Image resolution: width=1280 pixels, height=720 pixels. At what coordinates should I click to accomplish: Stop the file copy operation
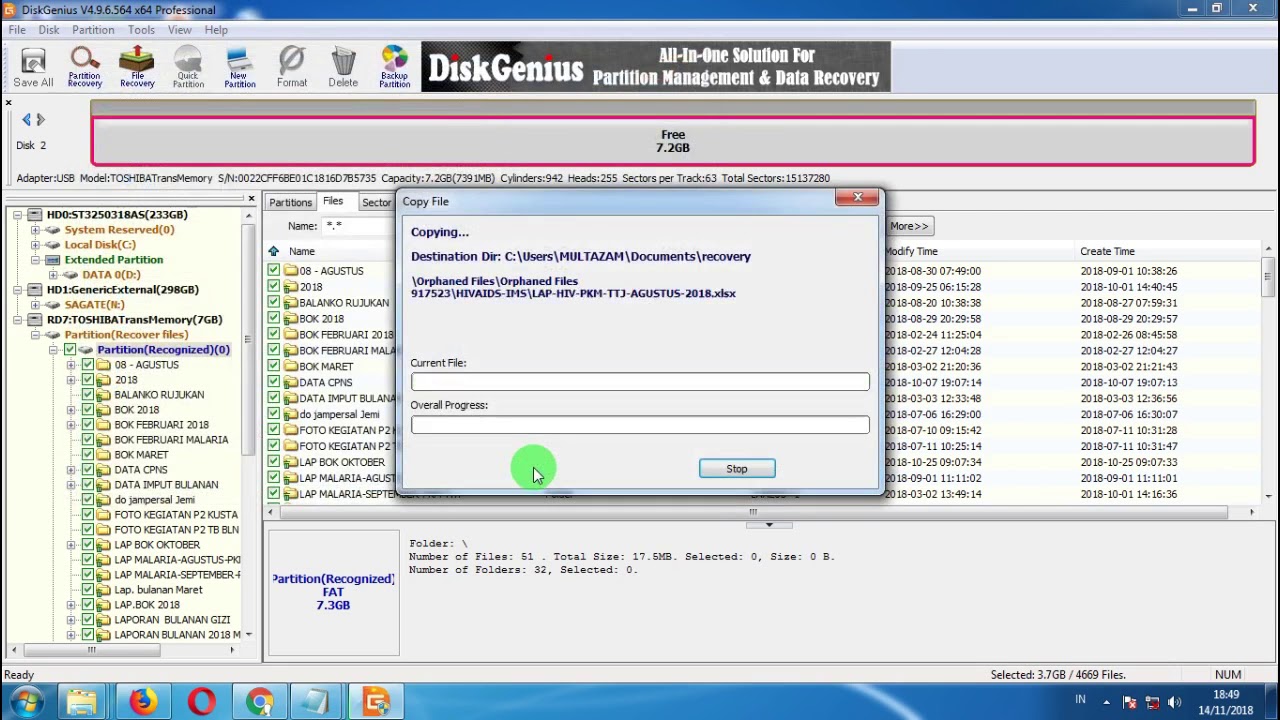pyautogui.click(x=737, y=469)
